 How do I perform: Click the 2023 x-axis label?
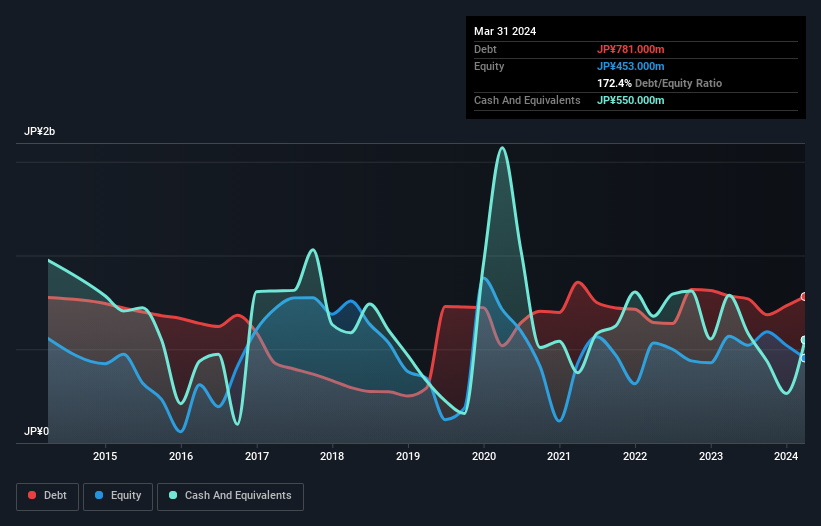click(x=711, y=456)
